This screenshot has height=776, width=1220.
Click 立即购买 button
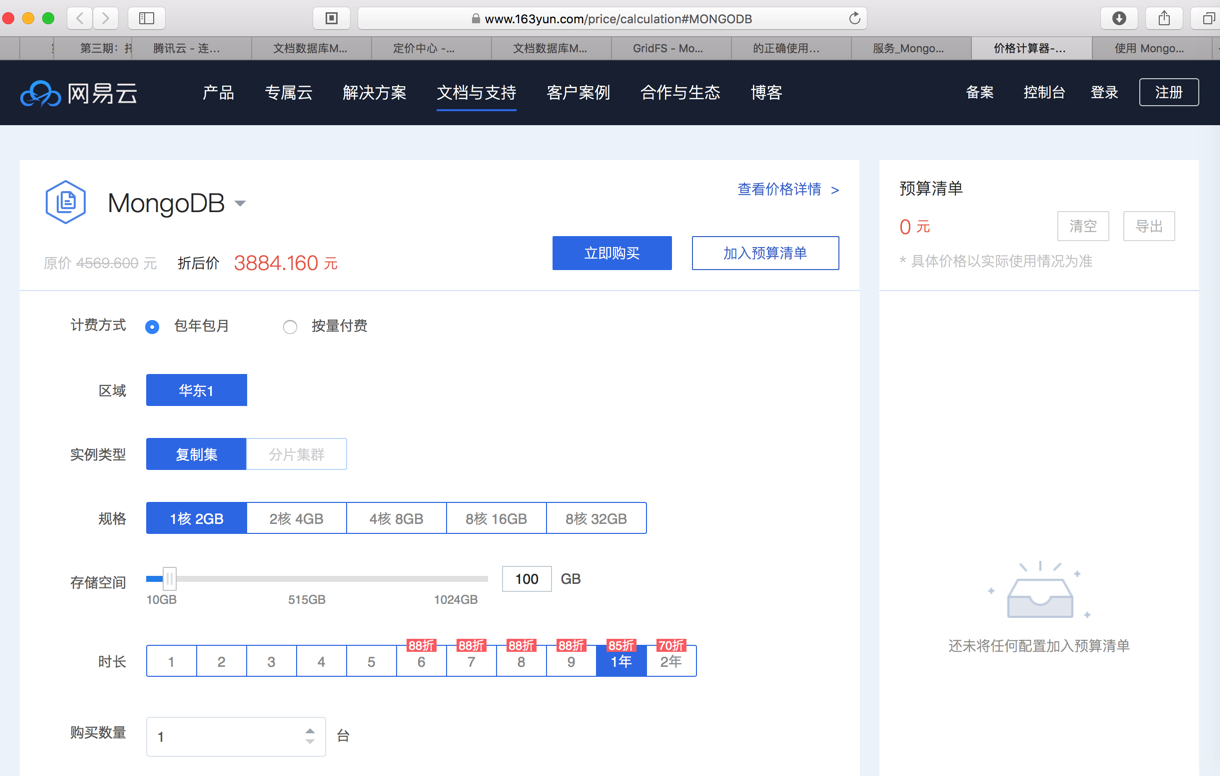tap(612, 253)
